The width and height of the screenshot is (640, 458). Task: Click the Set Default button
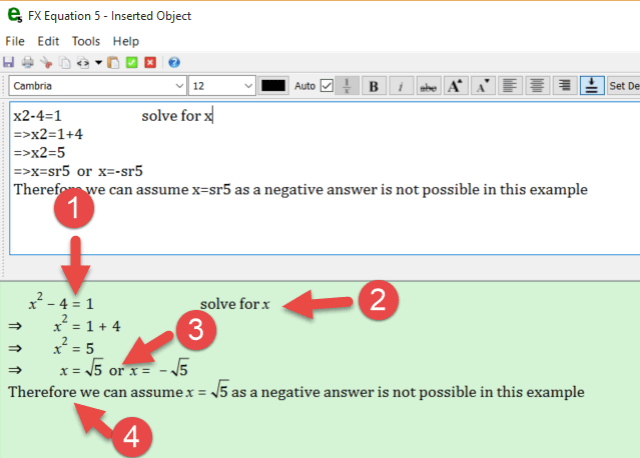(624, 86)
